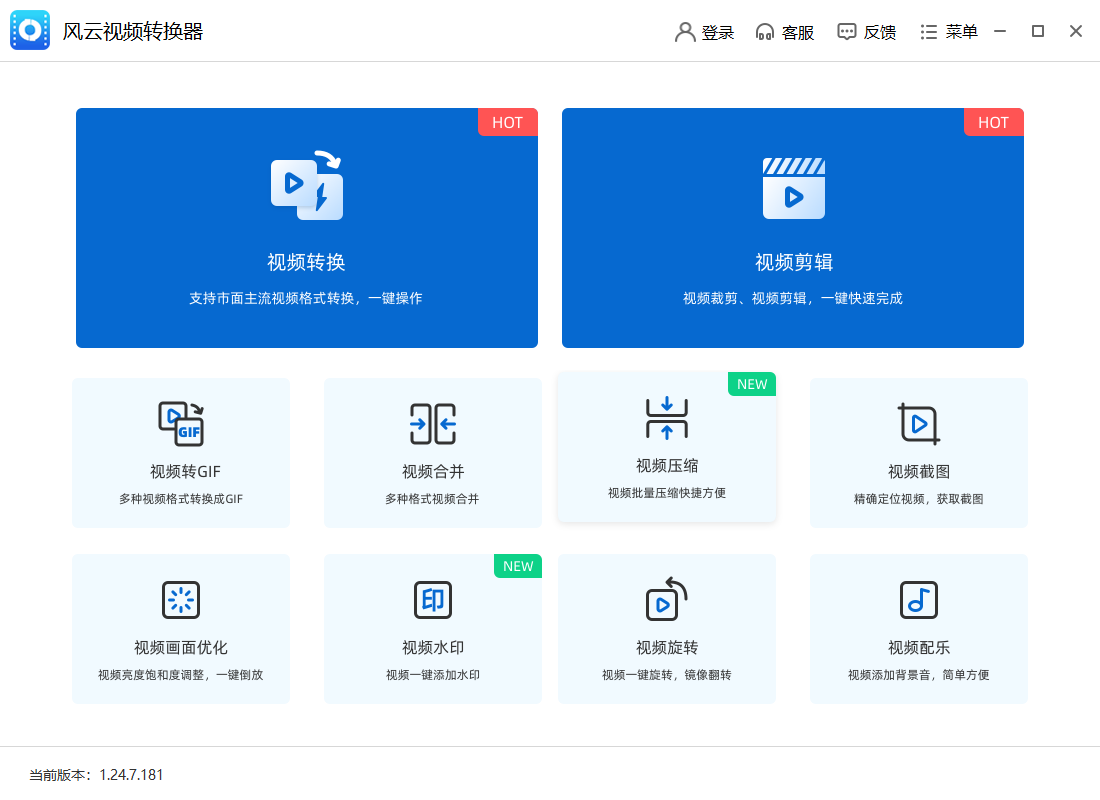Open the 视频配乐 background music tool
Viewport: 1100px width, 800px height.
918,628
